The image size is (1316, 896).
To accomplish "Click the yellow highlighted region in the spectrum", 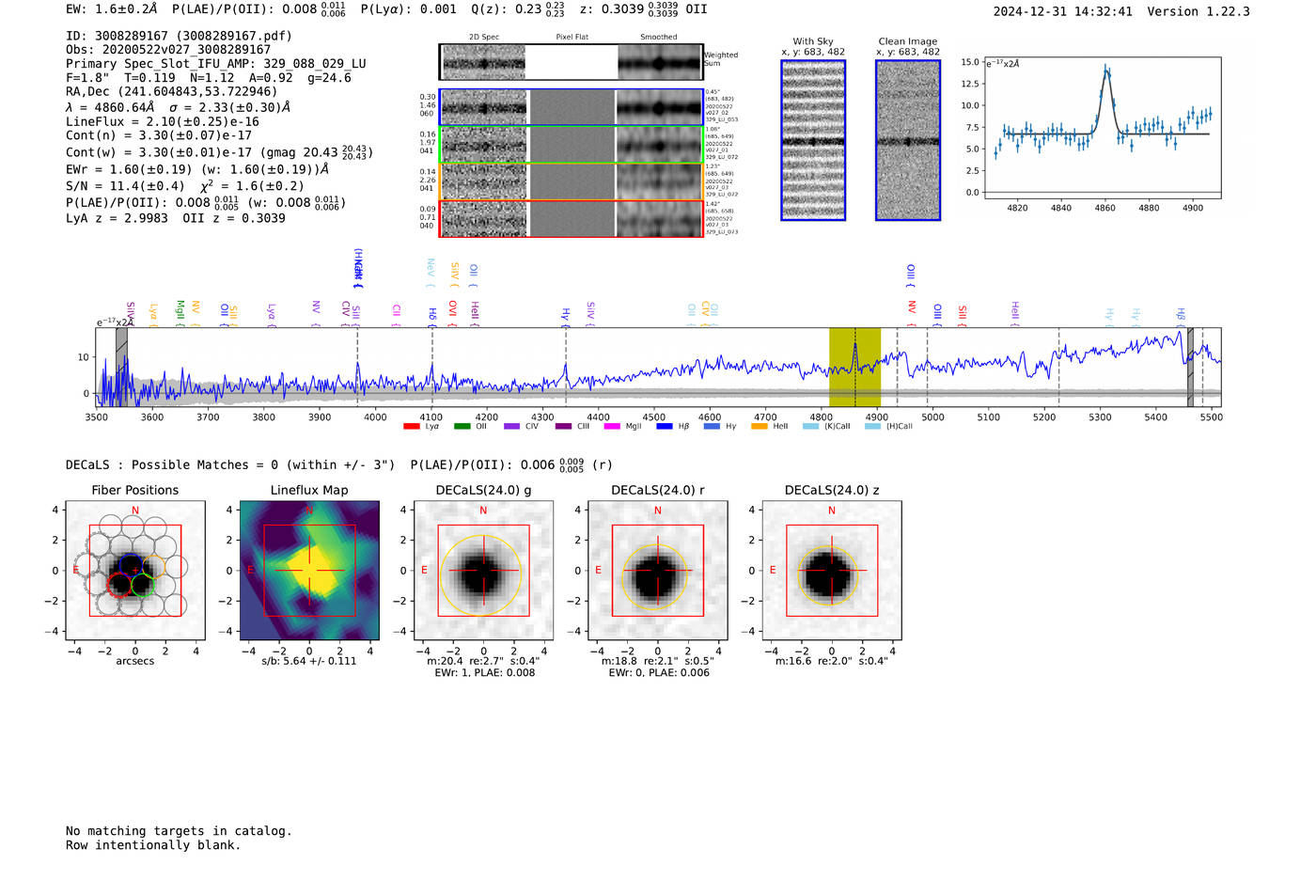I will pyautogui.click(x=854, y=367).
